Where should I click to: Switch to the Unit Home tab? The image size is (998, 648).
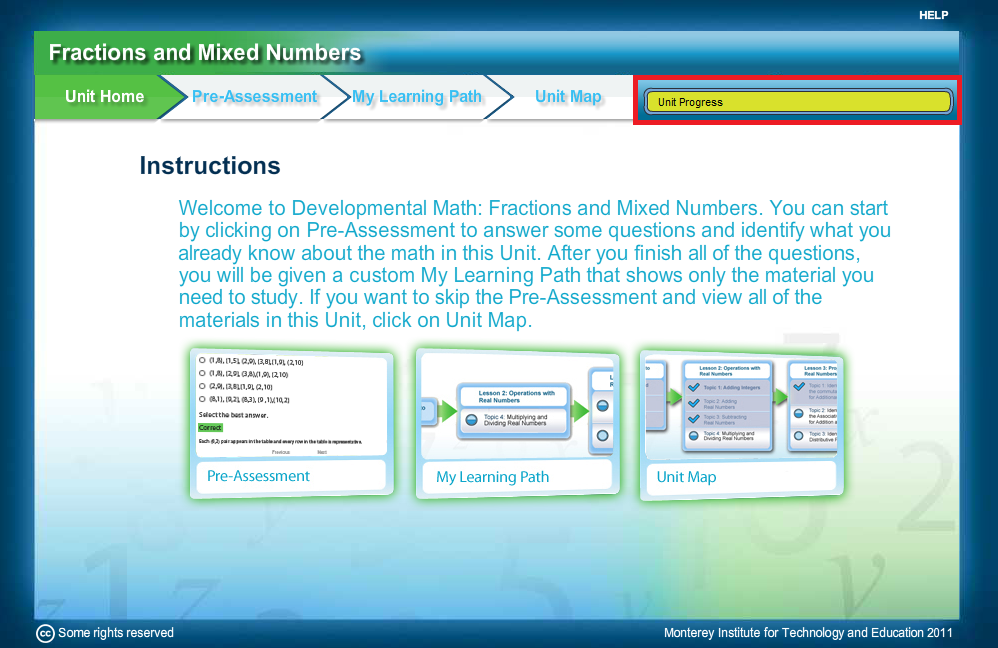[x=104, y=97]
